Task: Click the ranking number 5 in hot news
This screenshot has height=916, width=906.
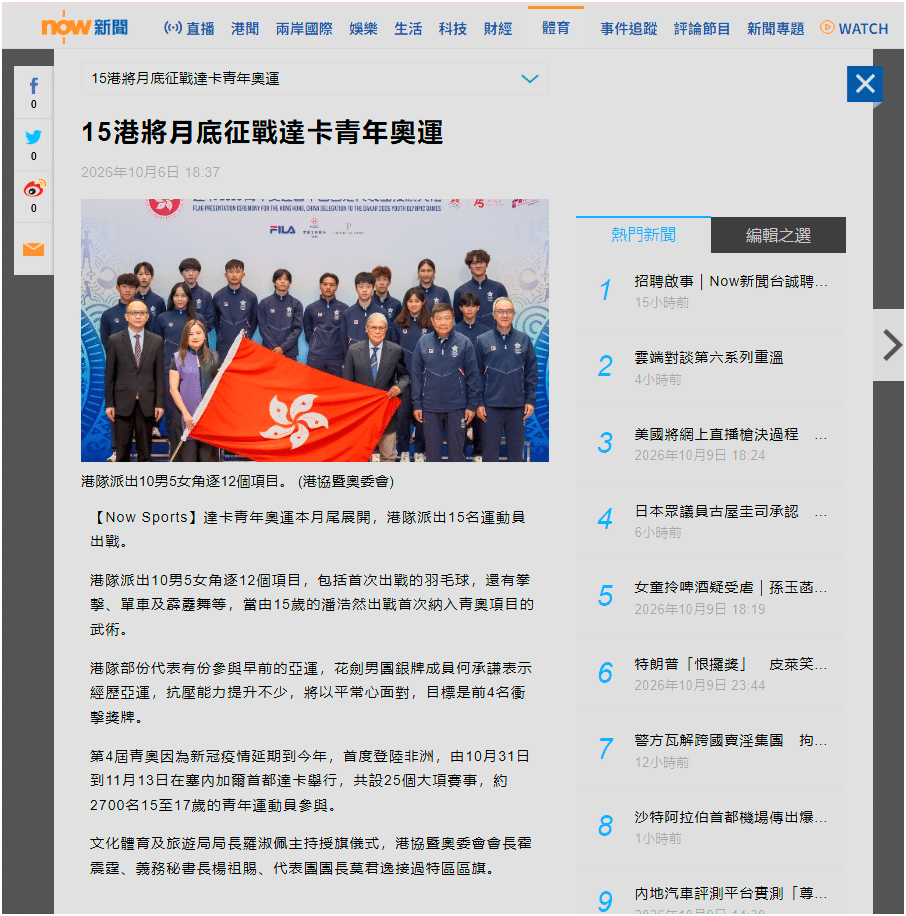Action: (606, 596)
